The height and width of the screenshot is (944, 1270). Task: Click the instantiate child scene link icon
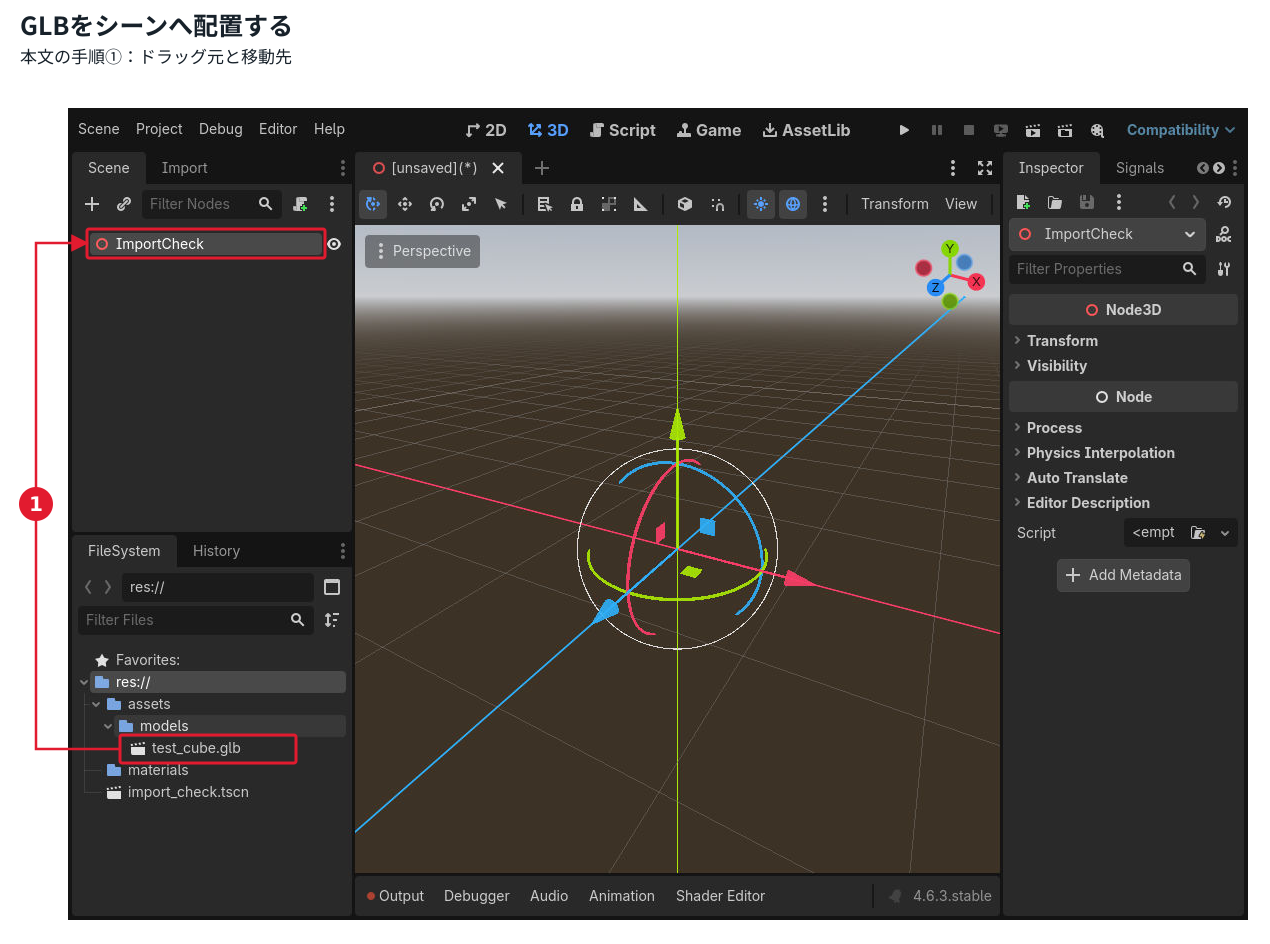(124, 204)
